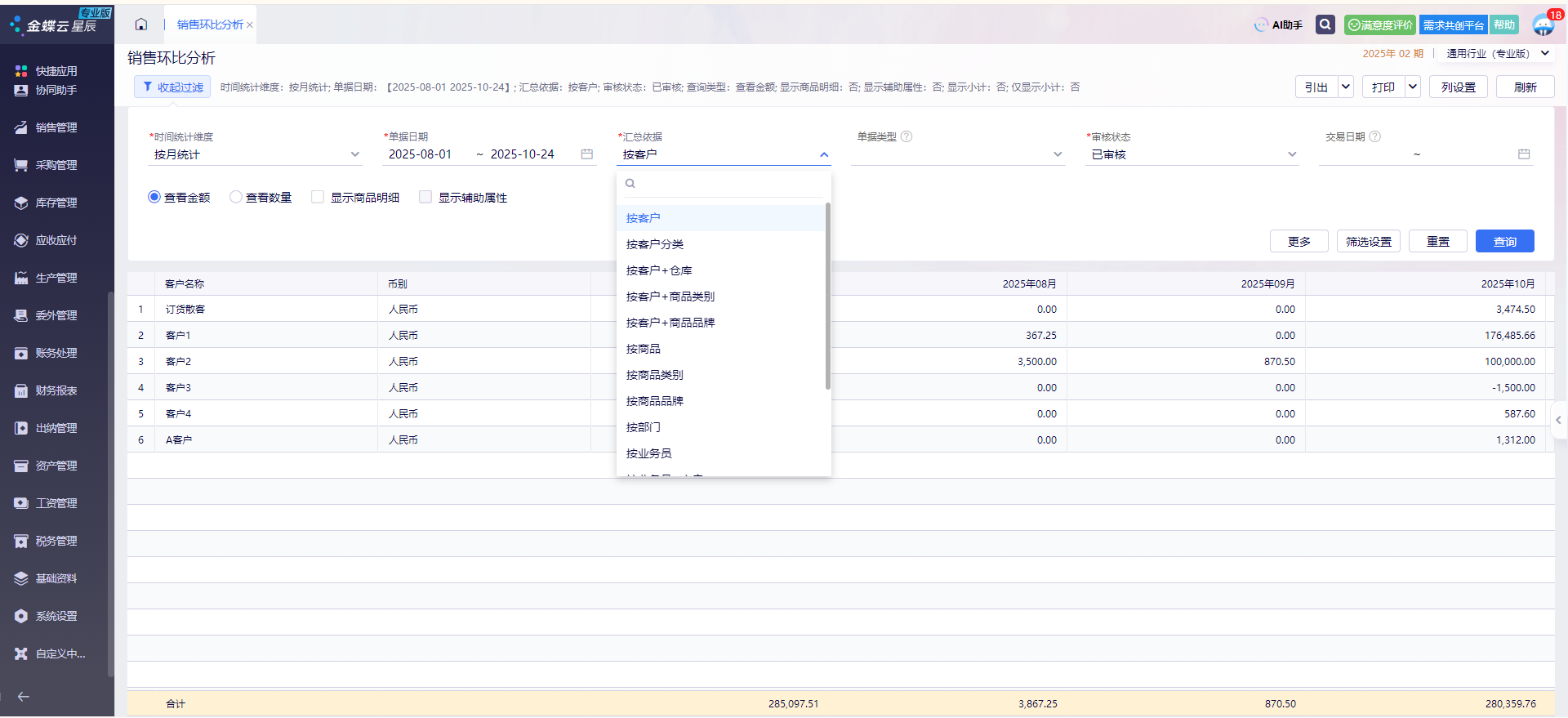The image size is (1568, 718).
Task: Click the home icon in tab bar
Action: point(141,25)
